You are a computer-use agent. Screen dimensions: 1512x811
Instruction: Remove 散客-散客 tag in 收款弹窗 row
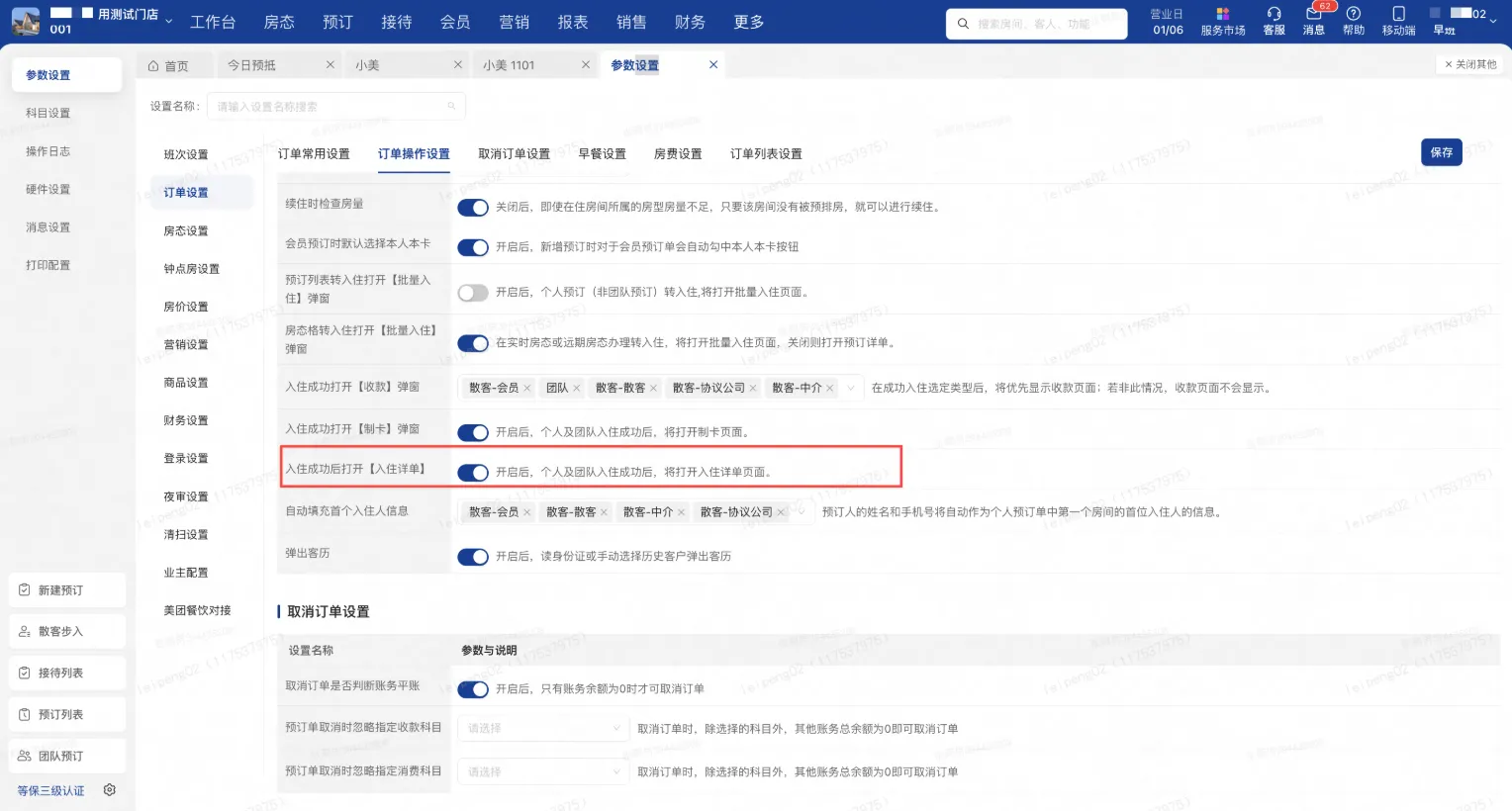tap(653, 389)
